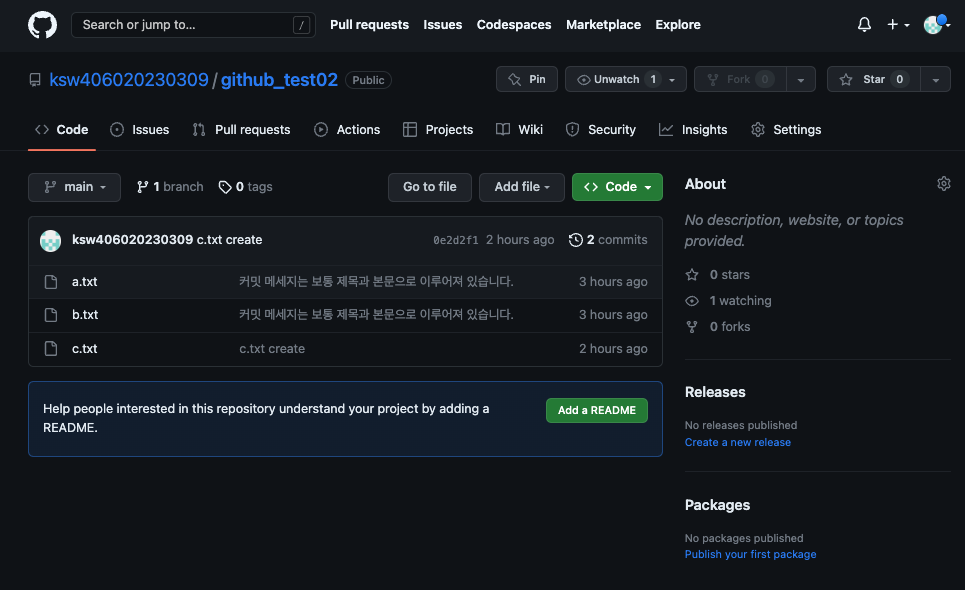This screenshot has height=590, width=965.
Task: Switch to the Issues tab
Action: 140,130
